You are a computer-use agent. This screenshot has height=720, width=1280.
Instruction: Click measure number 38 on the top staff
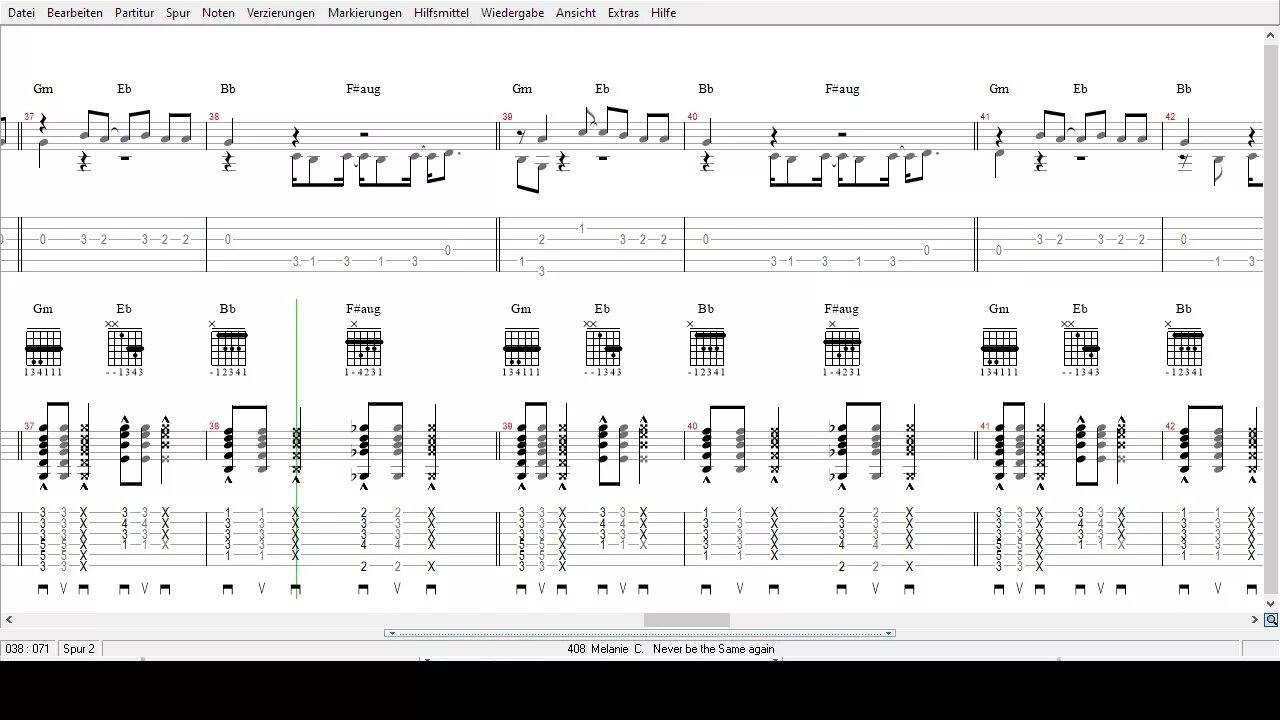pyautogui.click(x=214, y=117)
